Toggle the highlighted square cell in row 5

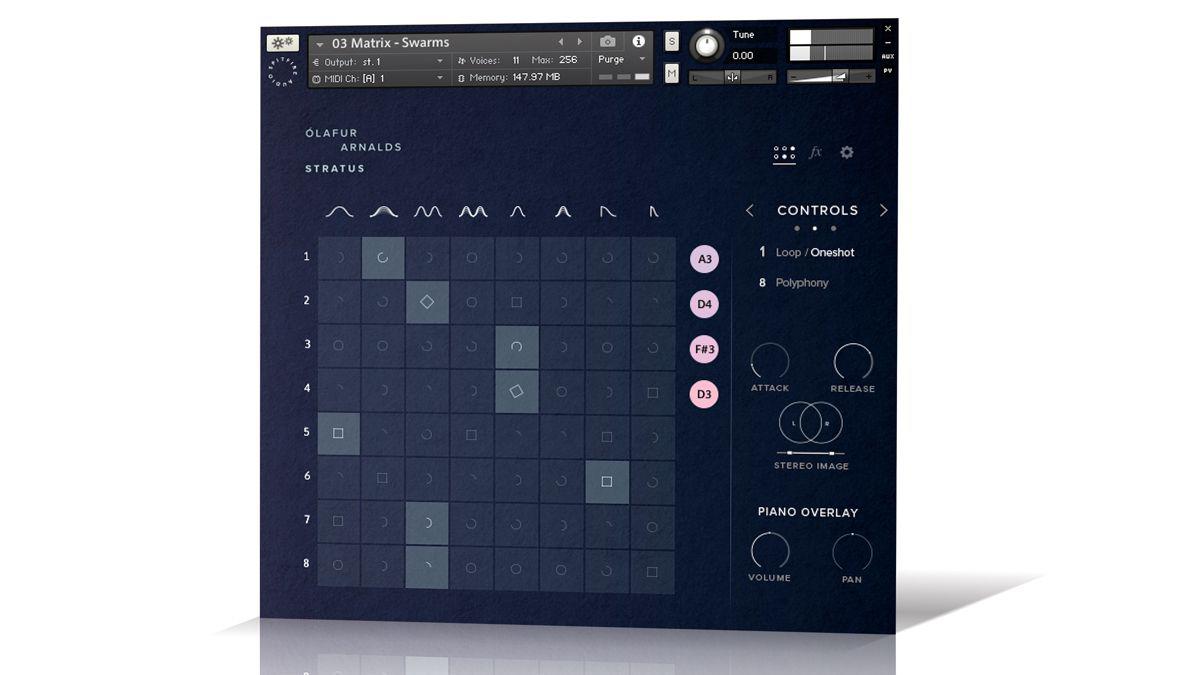[338, 434]
